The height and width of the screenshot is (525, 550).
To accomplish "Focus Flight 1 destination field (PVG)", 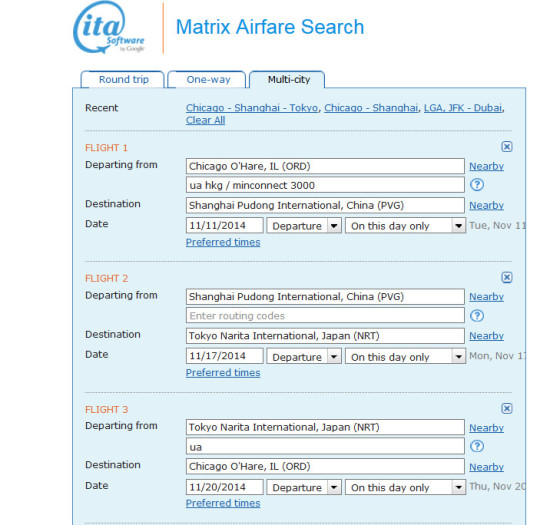I will [325, 206].
